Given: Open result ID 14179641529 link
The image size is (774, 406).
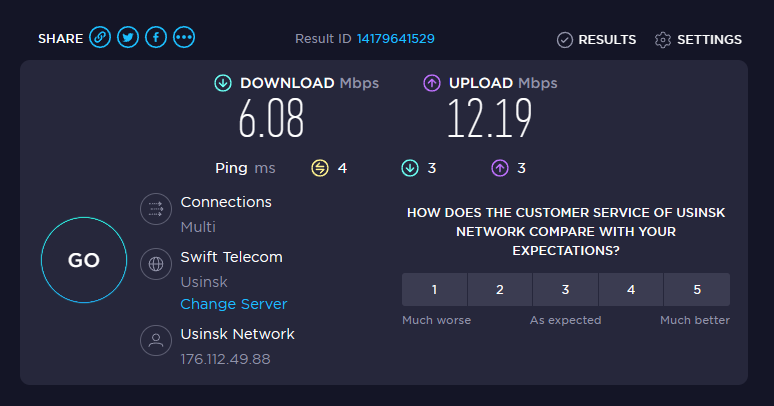Looking at the screenshot, I should (396, 39).
